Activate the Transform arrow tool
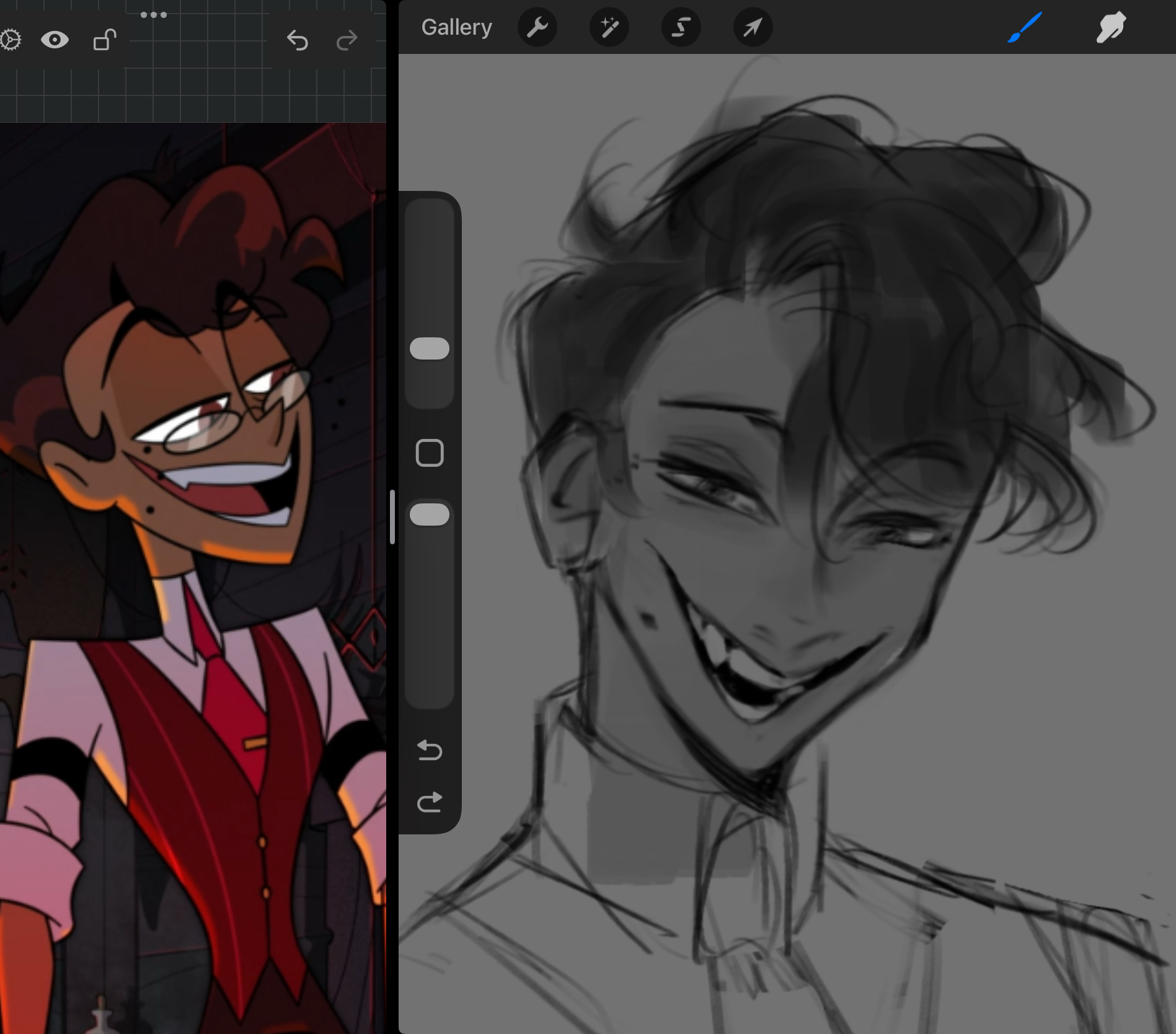 [x=753, y=27]
